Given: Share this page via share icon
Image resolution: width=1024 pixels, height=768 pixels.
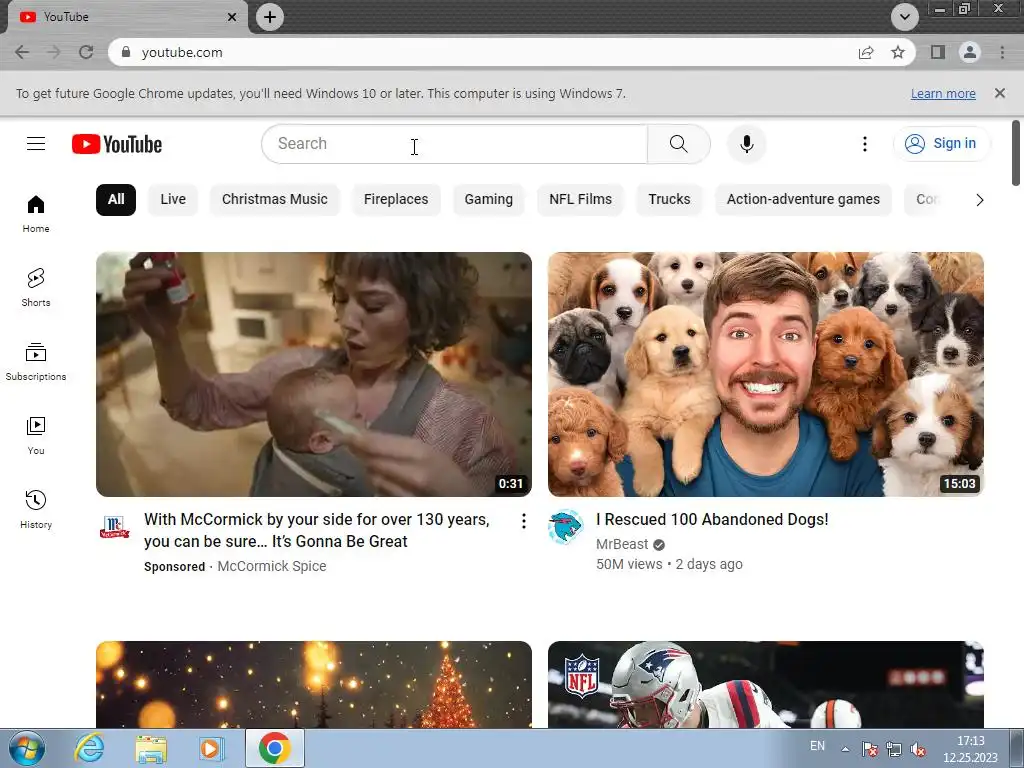Looking at the screenshot, I should point(866,52).
